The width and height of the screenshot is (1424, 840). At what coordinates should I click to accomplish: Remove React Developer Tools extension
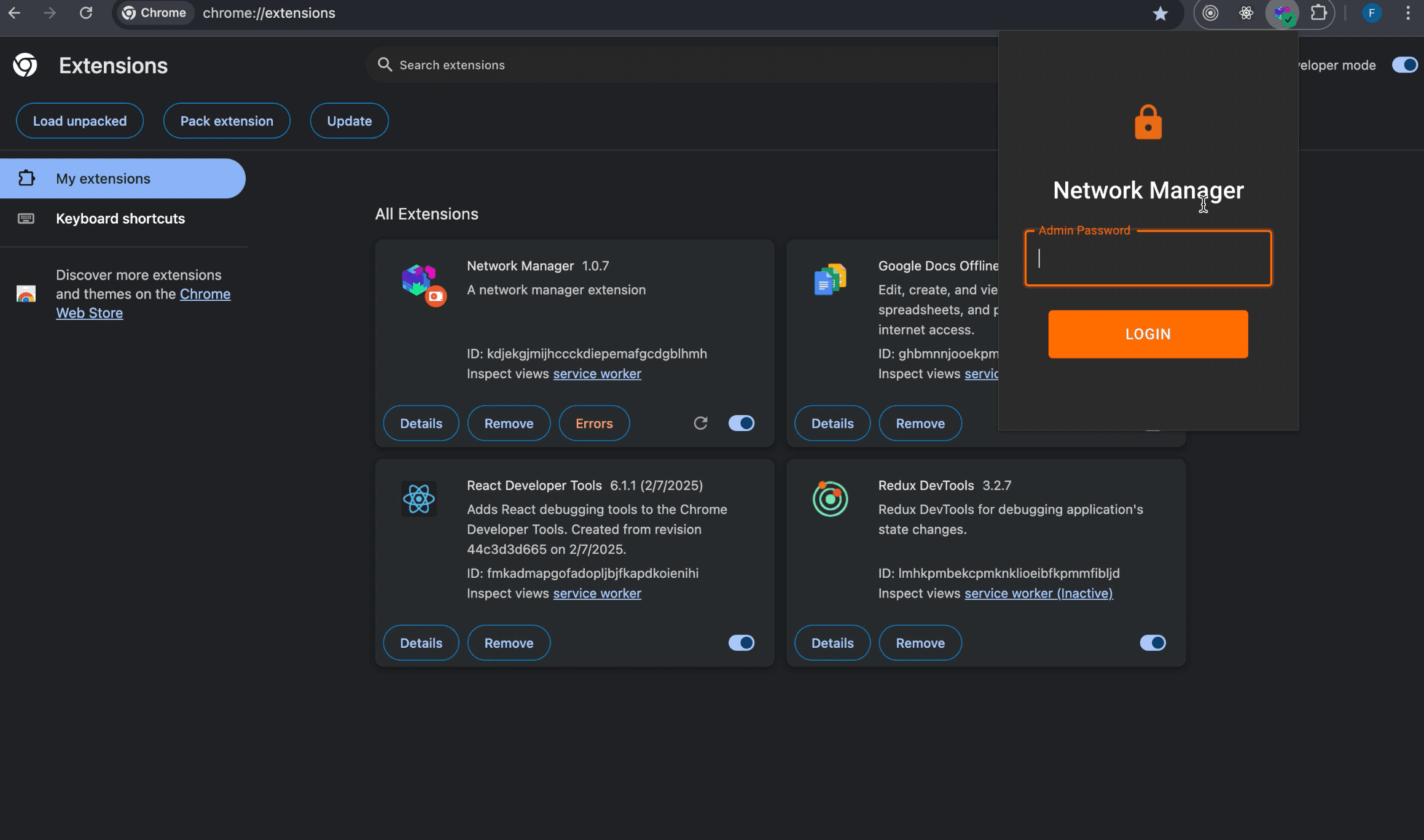[x=509, y=643]
